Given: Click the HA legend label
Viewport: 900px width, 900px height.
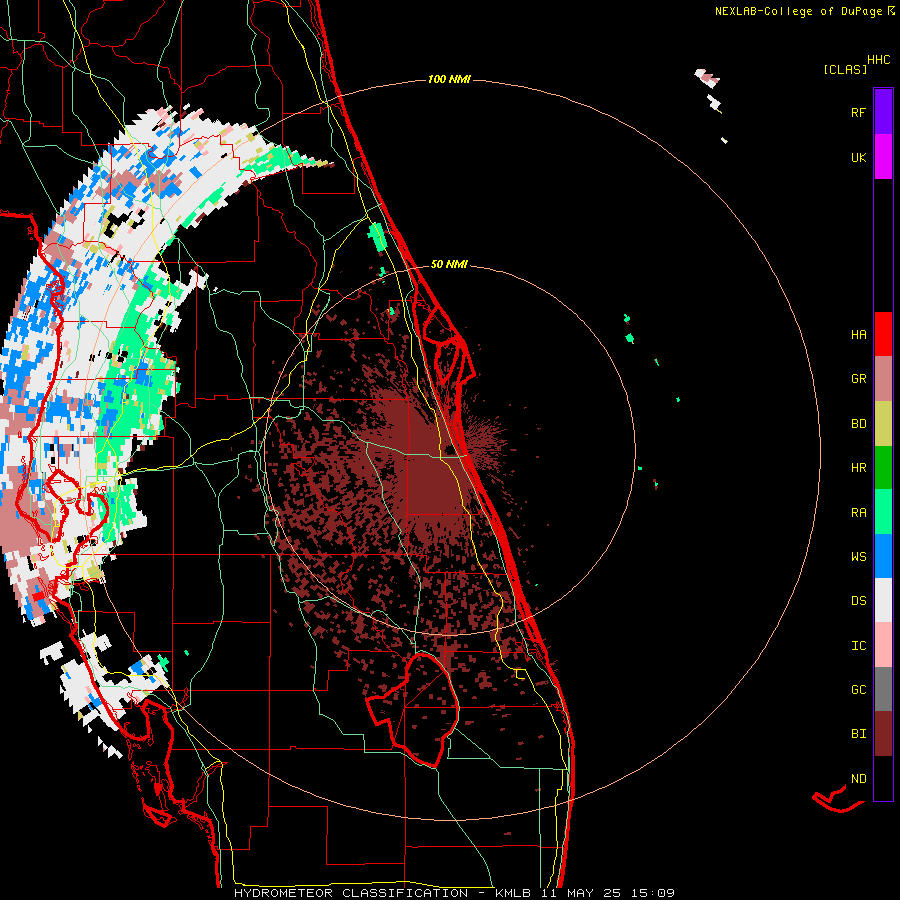Looking at the screenshot, I should [x=858, y=335].
